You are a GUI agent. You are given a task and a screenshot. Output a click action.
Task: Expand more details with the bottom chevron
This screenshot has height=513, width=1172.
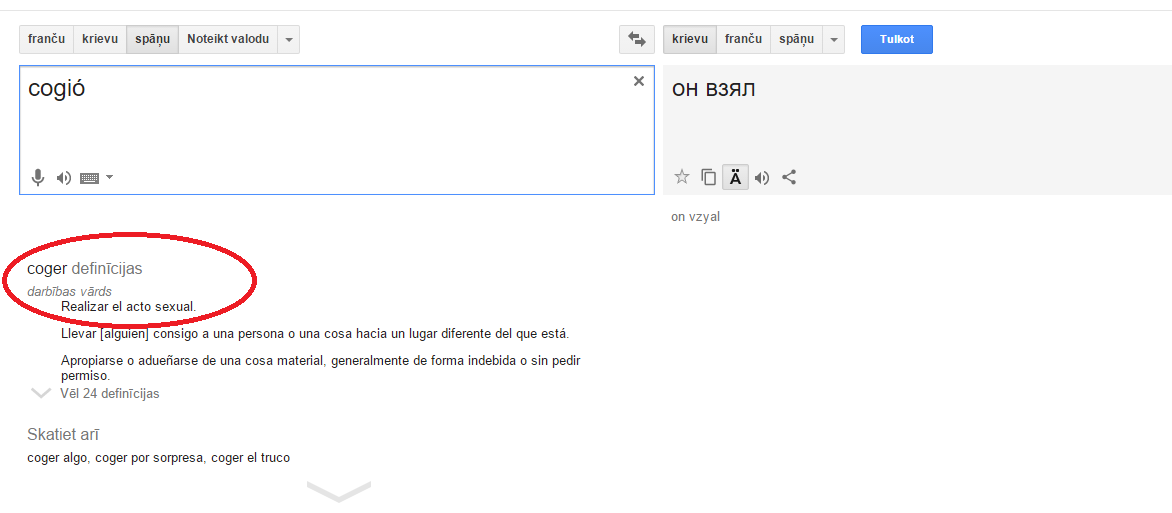point(339,491)
